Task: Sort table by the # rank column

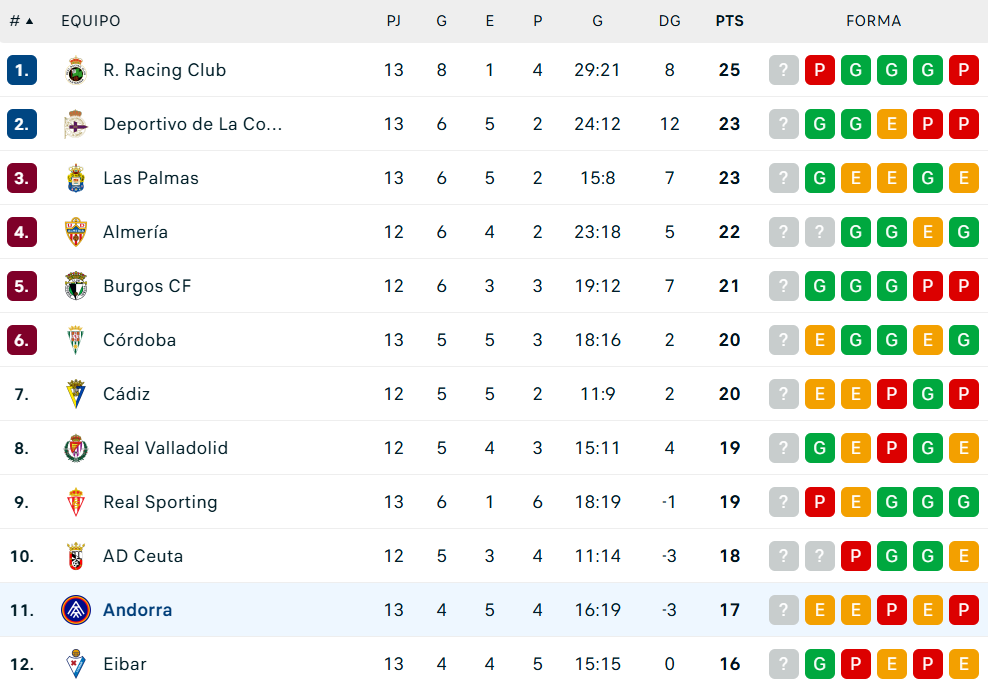Action: (x=21, y=21)
